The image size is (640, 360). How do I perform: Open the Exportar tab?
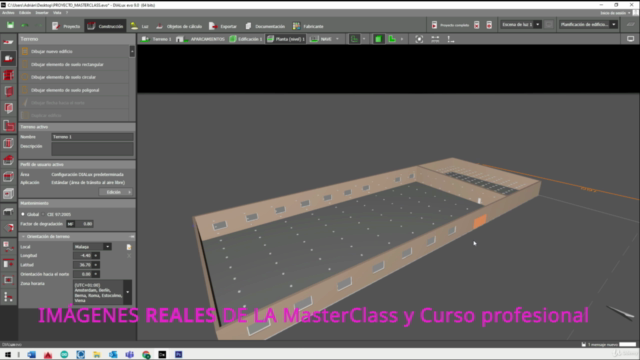223,26
